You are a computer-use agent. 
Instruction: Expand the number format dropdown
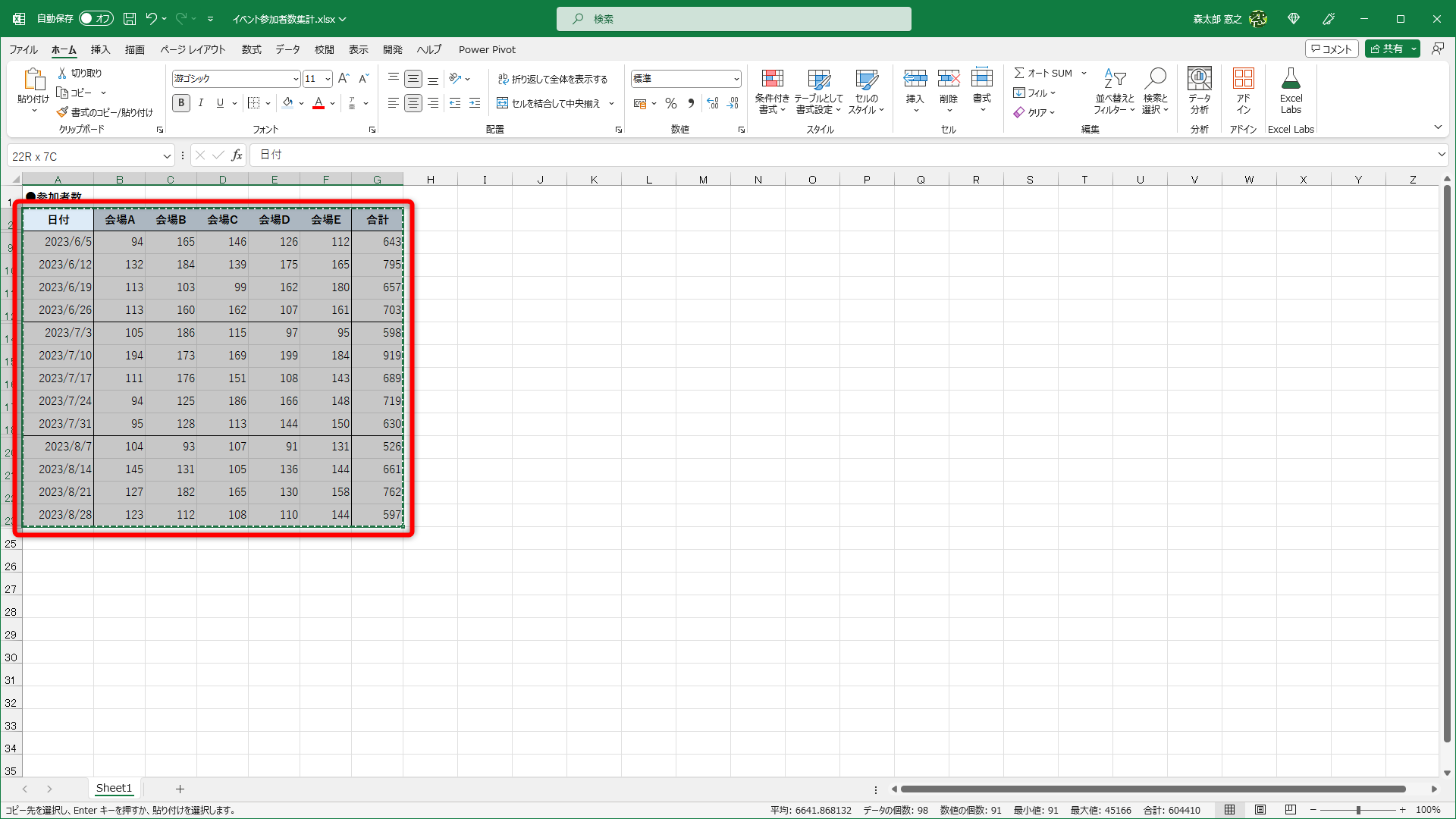click(x=736, y=79)
